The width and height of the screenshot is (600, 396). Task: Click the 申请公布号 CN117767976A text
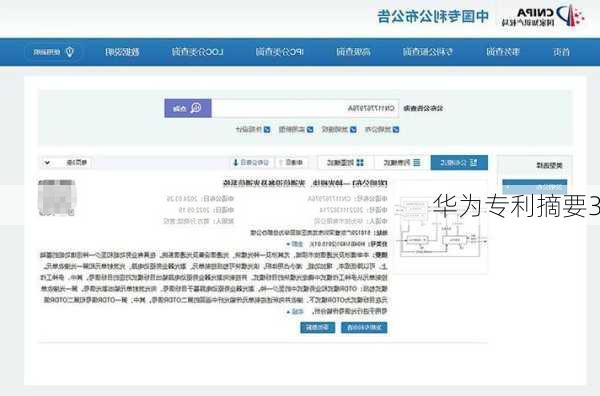click(347, 199)
